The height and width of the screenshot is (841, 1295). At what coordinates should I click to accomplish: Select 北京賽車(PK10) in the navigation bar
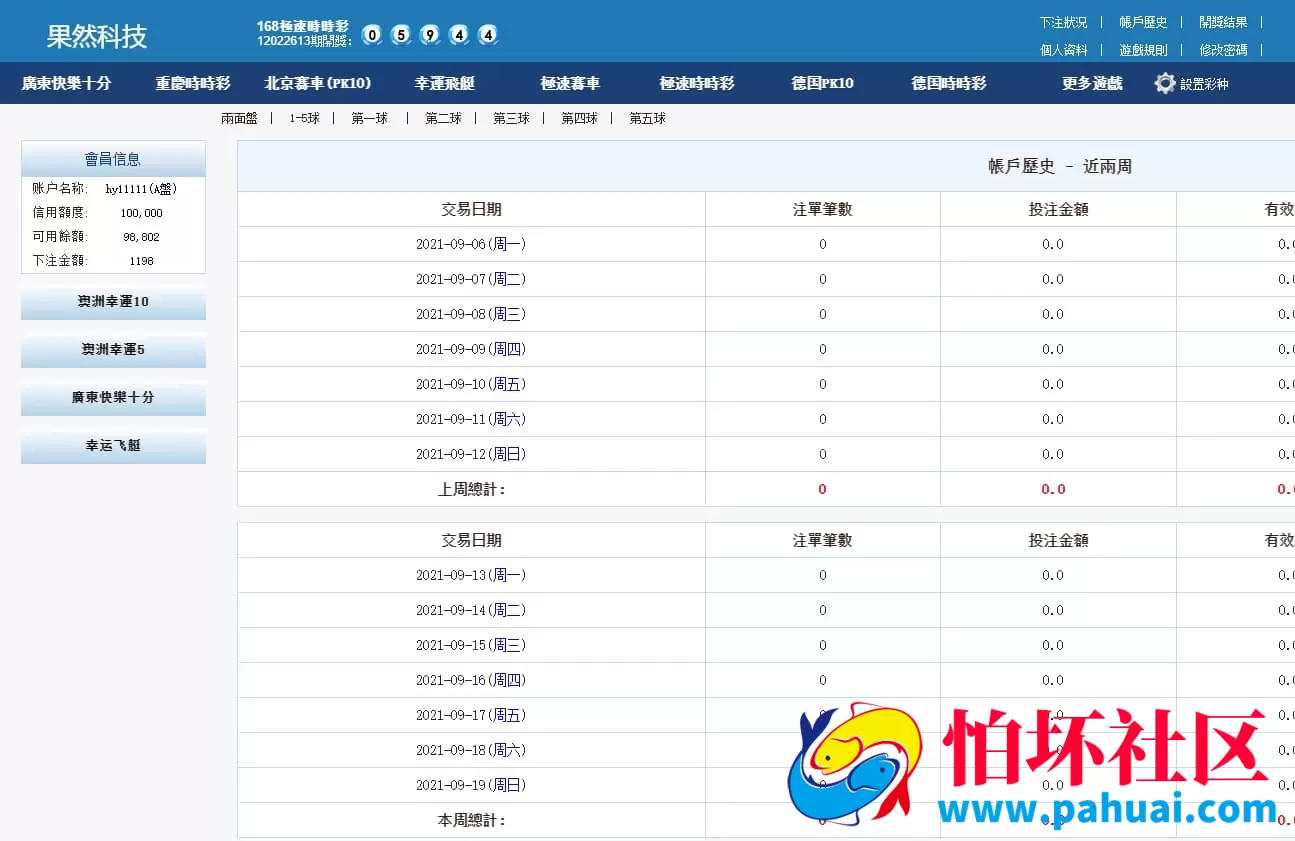click(x=318, y=83)
